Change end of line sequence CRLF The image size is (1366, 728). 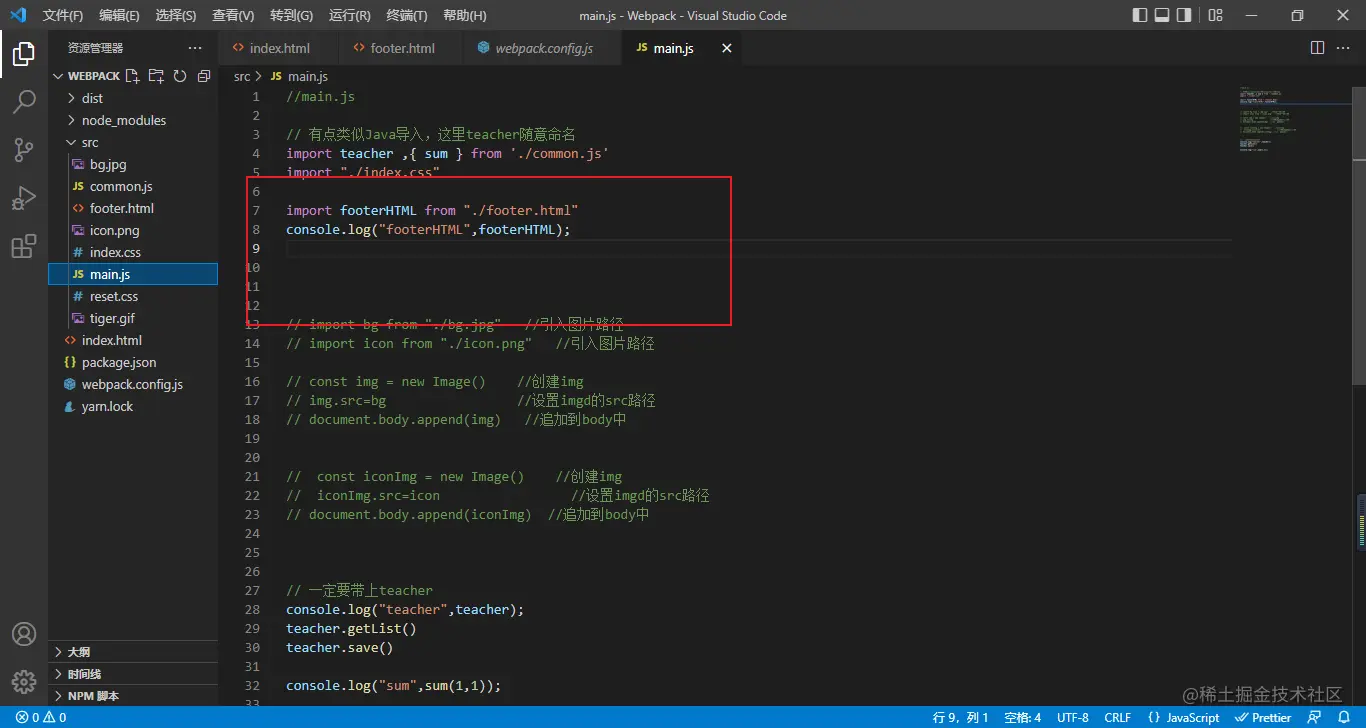click(1118, 717)
